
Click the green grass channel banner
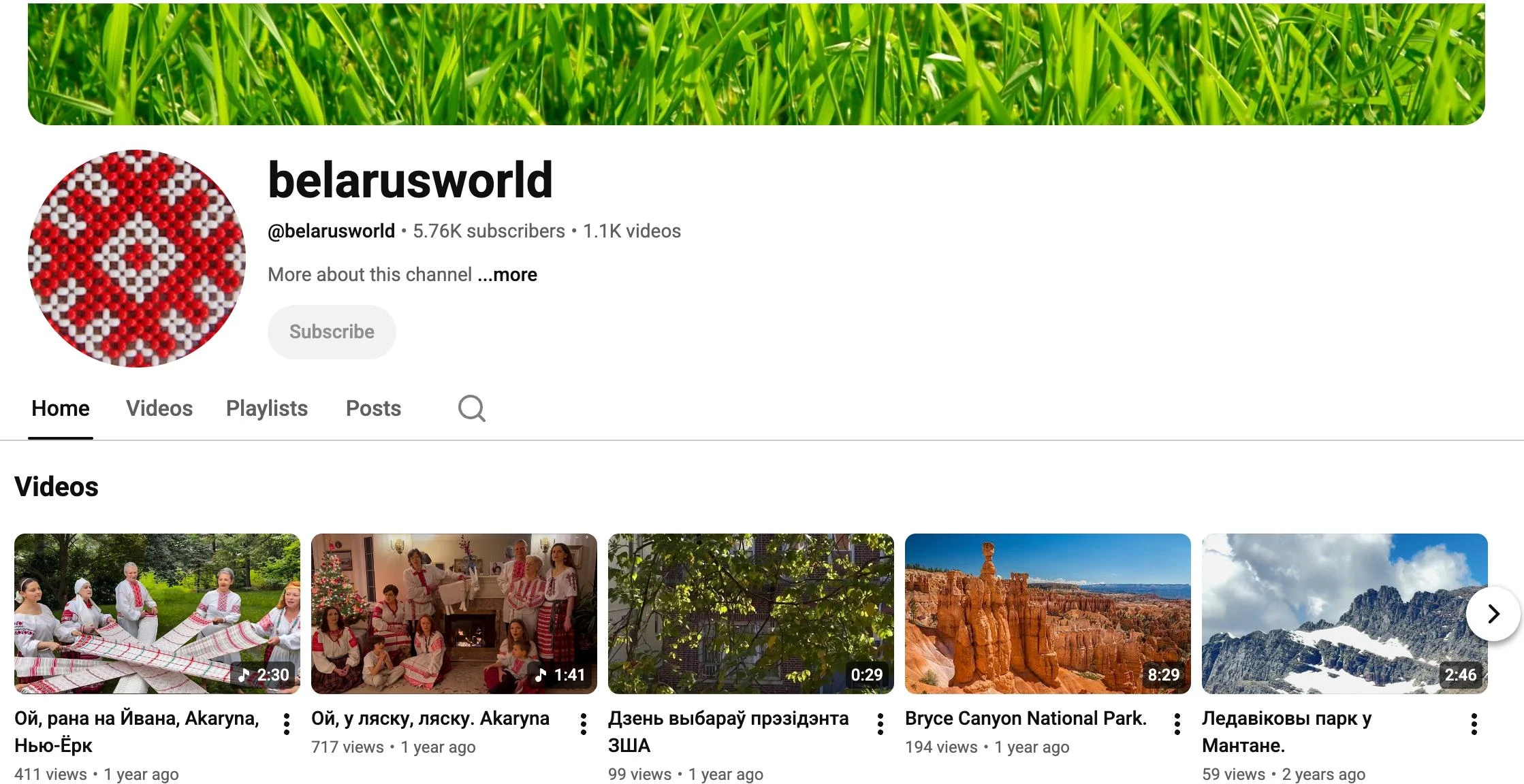click(x=757, y=64)
